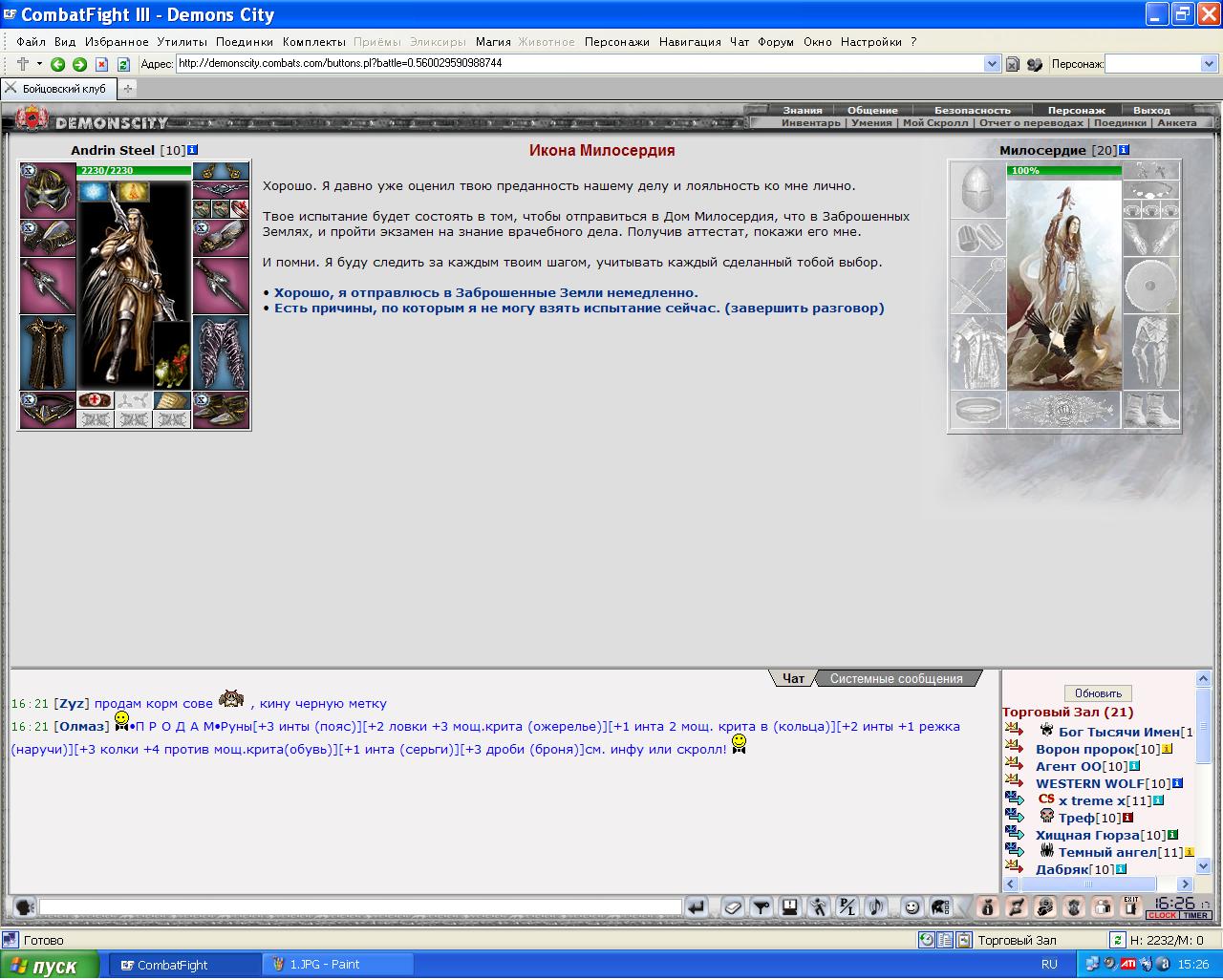Select Хищная Гюрза in the player list
This screenshot has height=980, width=1223.
click(x=1089, y=836)
